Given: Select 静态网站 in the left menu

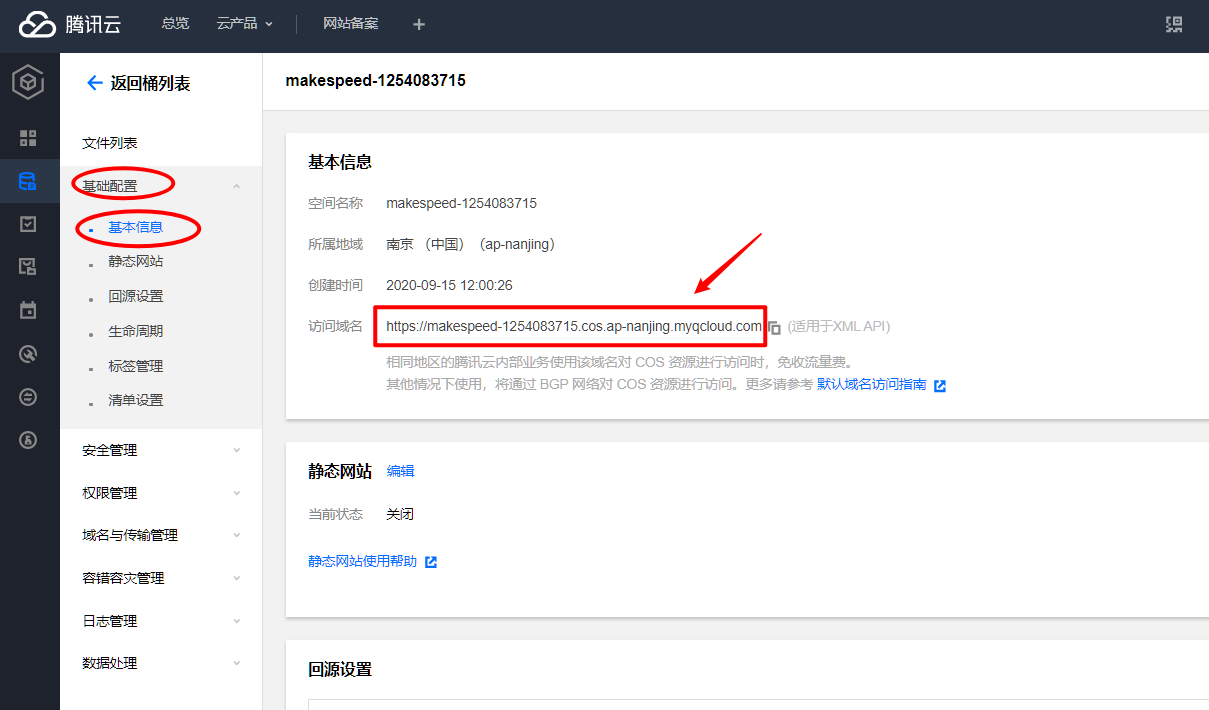Looking at the screenshot, I should (136, 262).
